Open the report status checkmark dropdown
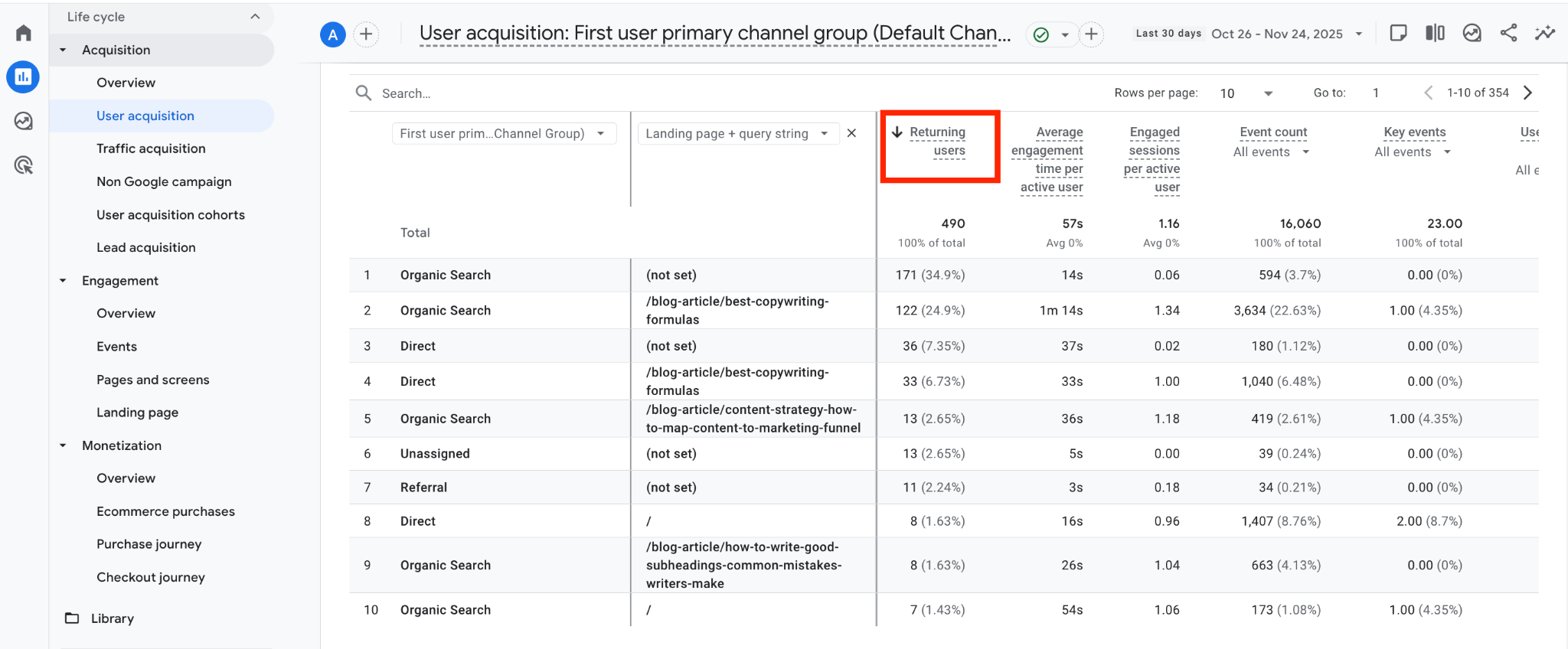Viewport: 1568px width, 649px height. 1051,34
